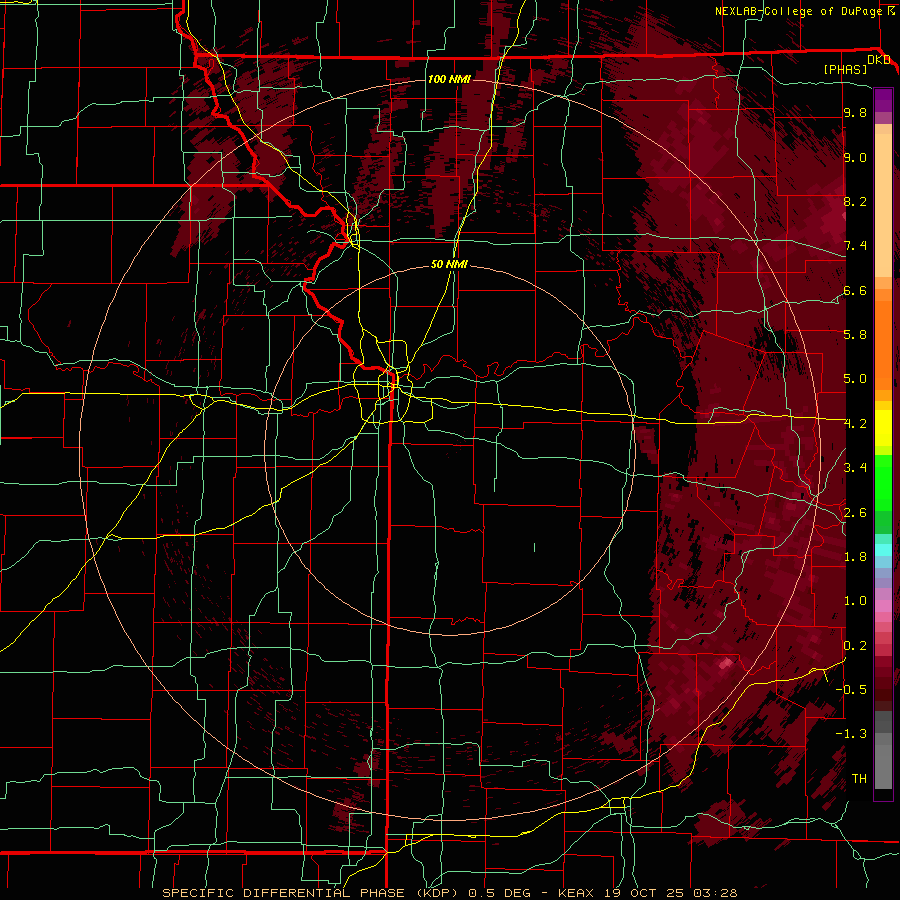Image resolution: width=900 pixels, height=900 pixels.
Task: Click the 9.8 value on the scale
Action: pos(855,112)
